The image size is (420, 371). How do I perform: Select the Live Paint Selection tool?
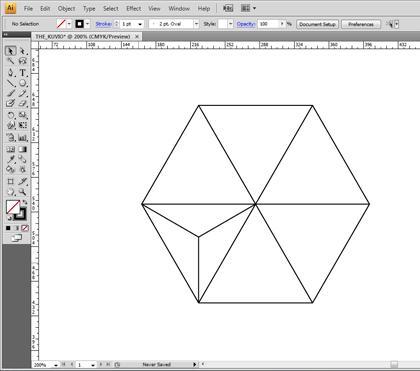[22, 169]
